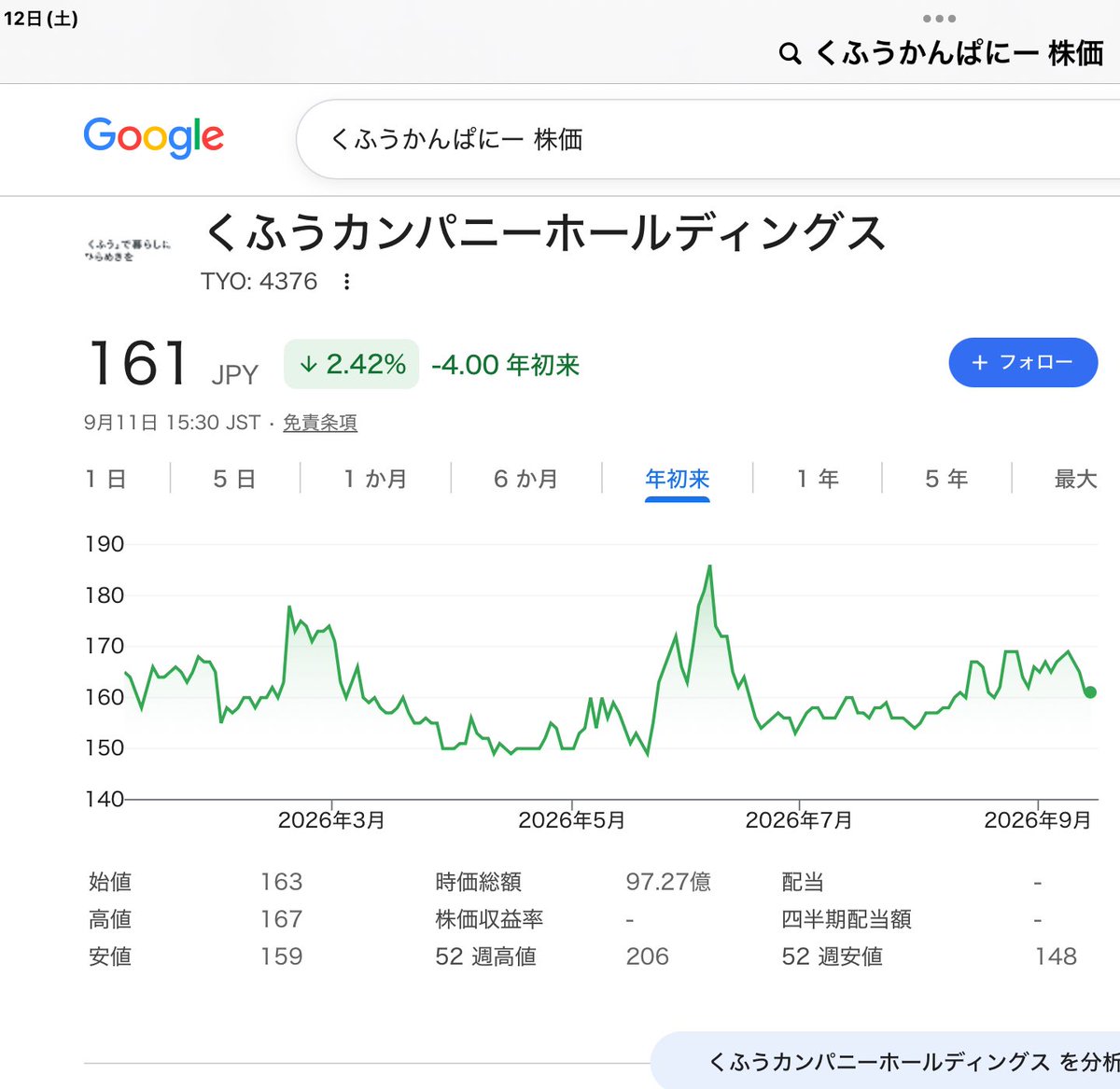Click the フォロー follow button
The height and width of the screenshot is (1089, 1120).
point(1023,362)
